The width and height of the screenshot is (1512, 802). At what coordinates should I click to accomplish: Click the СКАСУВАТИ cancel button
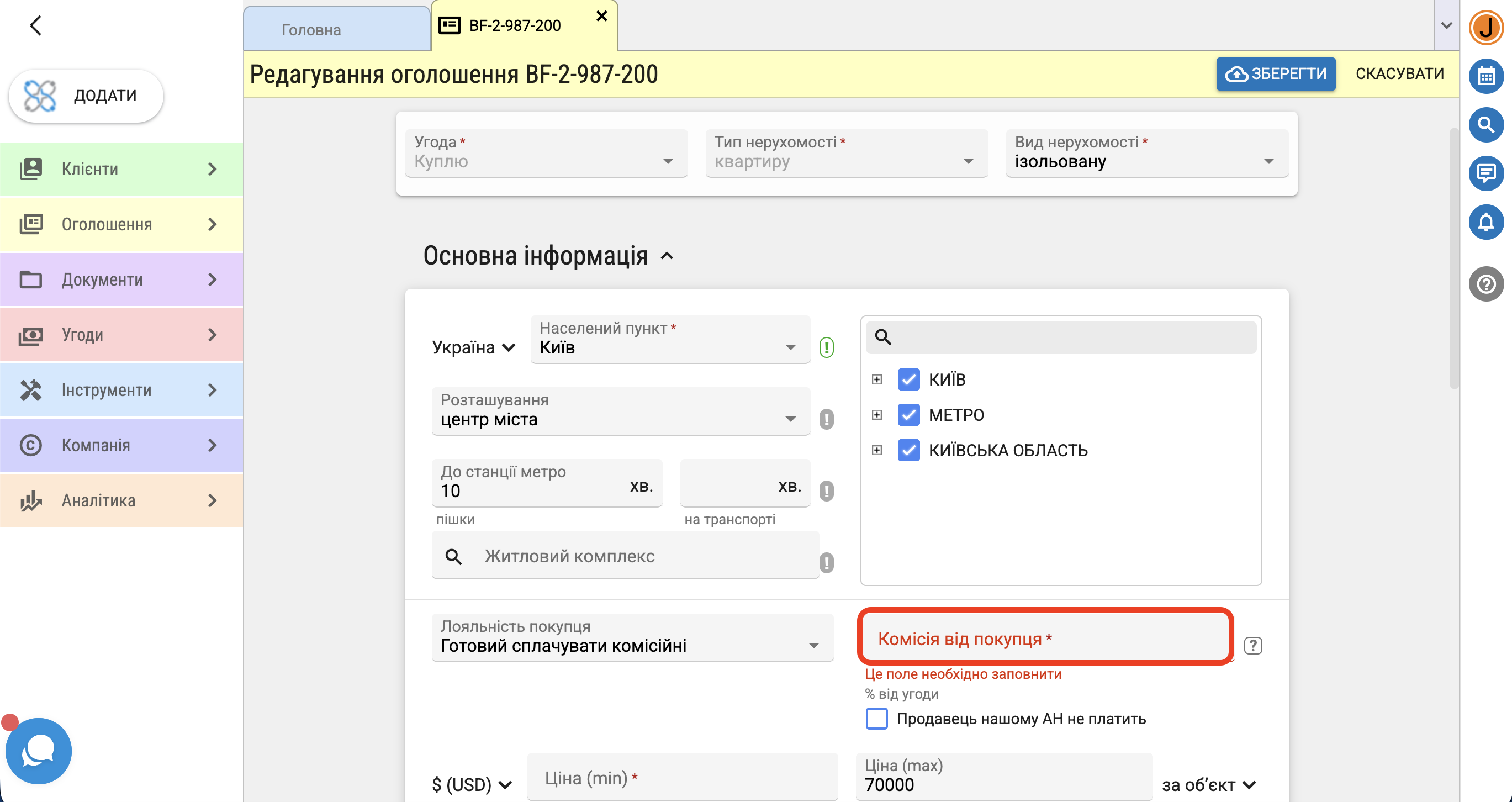point(1399,74)
